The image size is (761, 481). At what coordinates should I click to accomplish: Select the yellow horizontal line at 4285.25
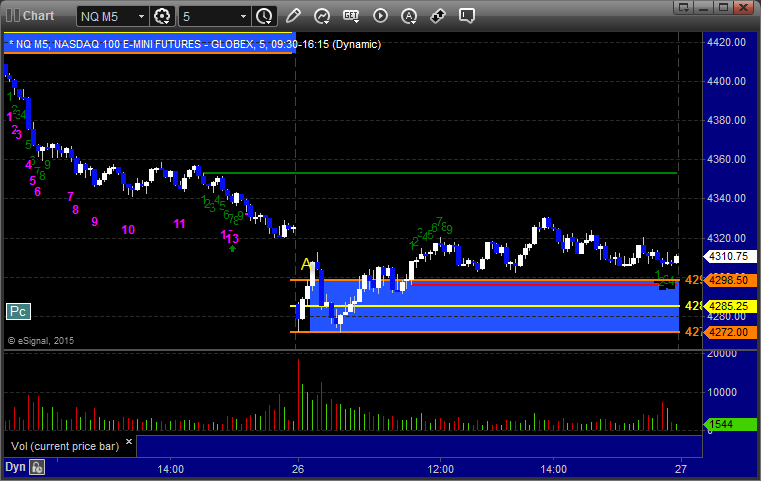tap(485, 306)
